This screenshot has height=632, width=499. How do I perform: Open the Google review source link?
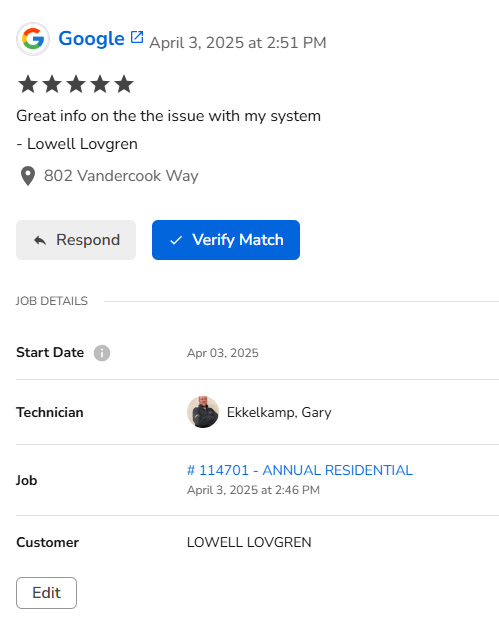(x=91, y=39)
